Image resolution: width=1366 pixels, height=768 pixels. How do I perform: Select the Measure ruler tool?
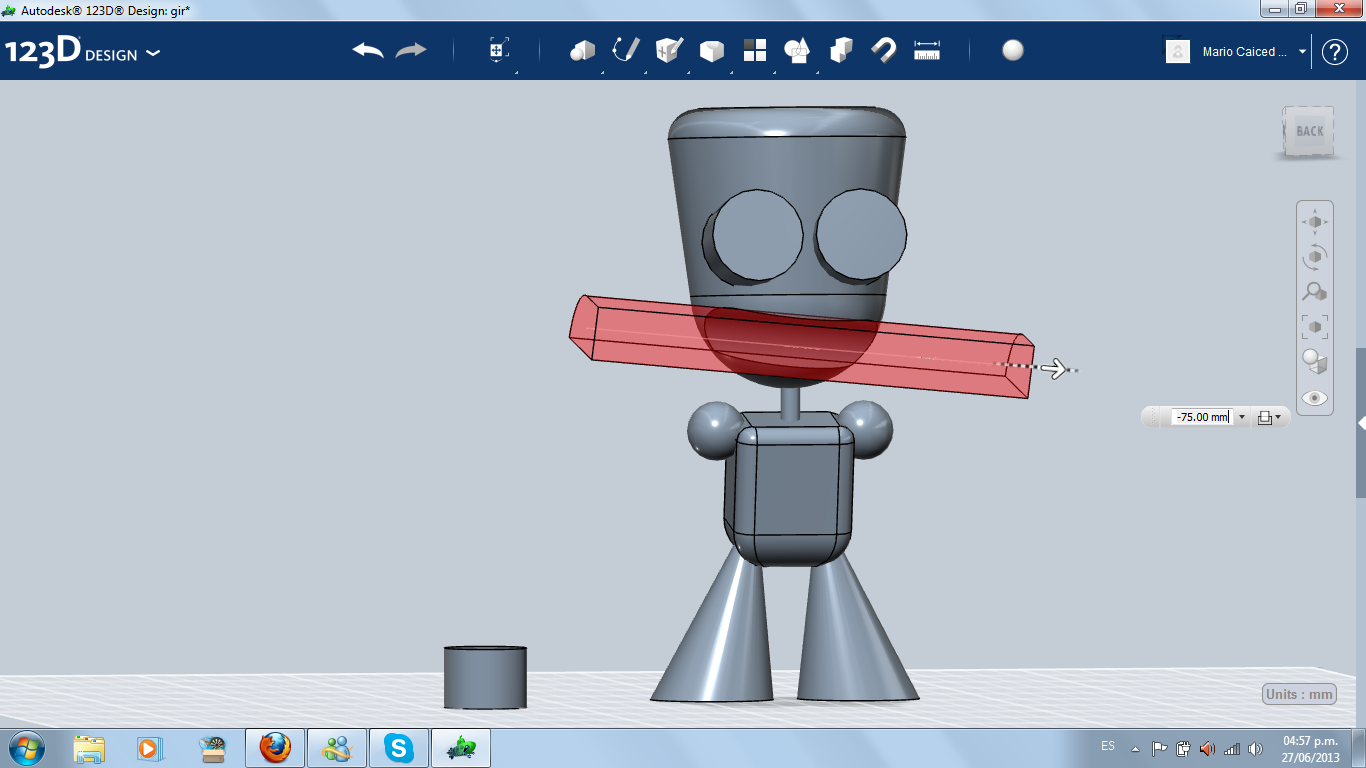coord(927,51)
